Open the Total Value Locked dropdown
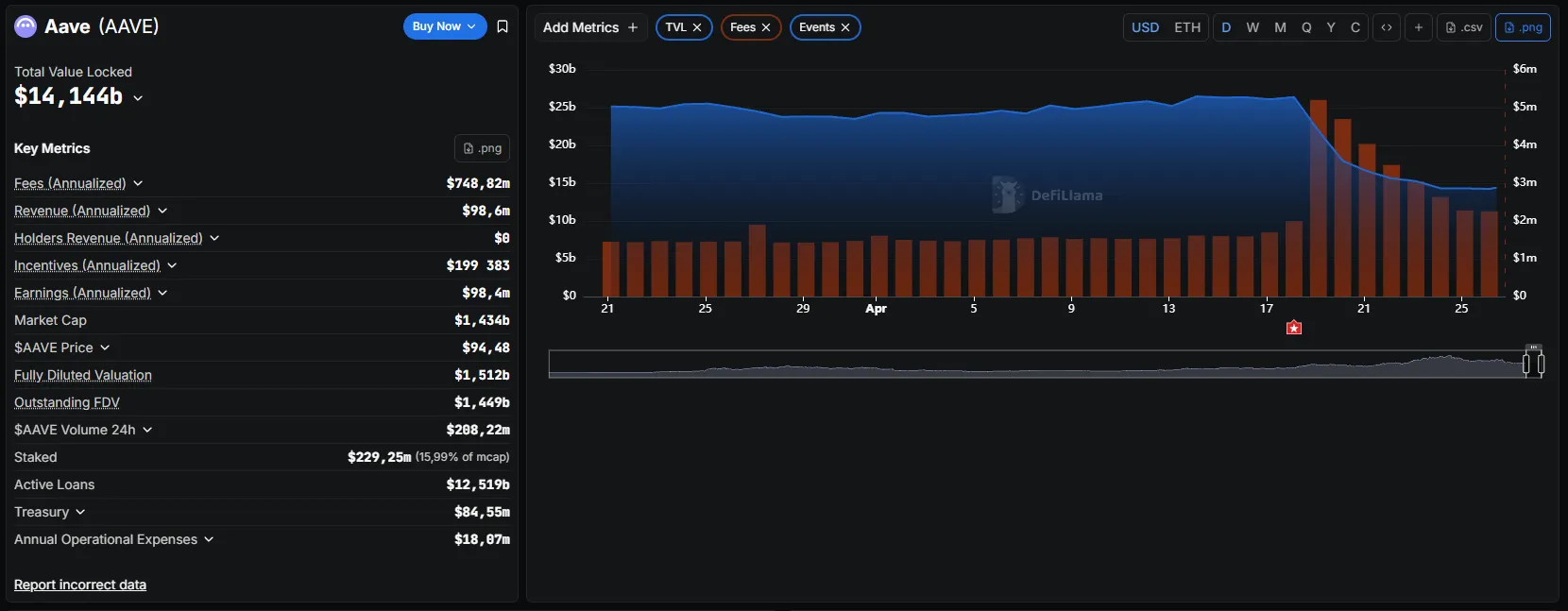The image size is (1568, 611). 138,97
